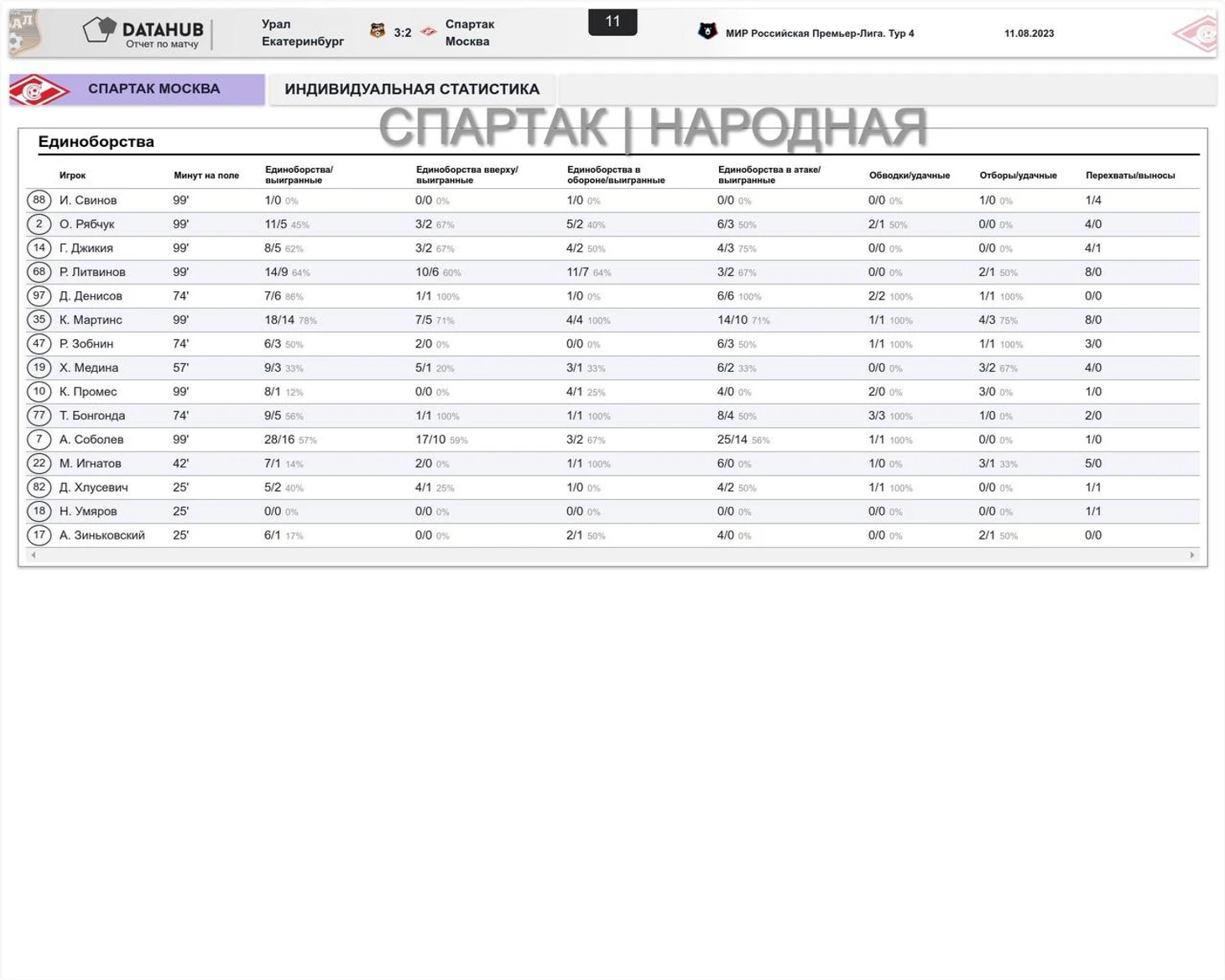Open the СПАРТАК МОСКВА team tab
Screen dimensions: 1225x980
tap(137, 90)
